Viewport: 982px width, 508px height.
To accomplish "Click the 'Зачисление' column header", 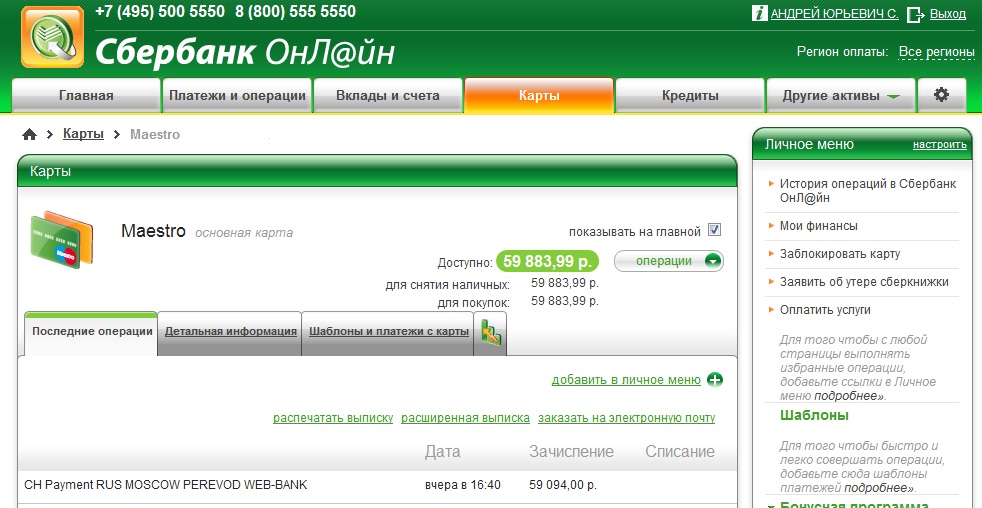I will [x=572, y=452].
